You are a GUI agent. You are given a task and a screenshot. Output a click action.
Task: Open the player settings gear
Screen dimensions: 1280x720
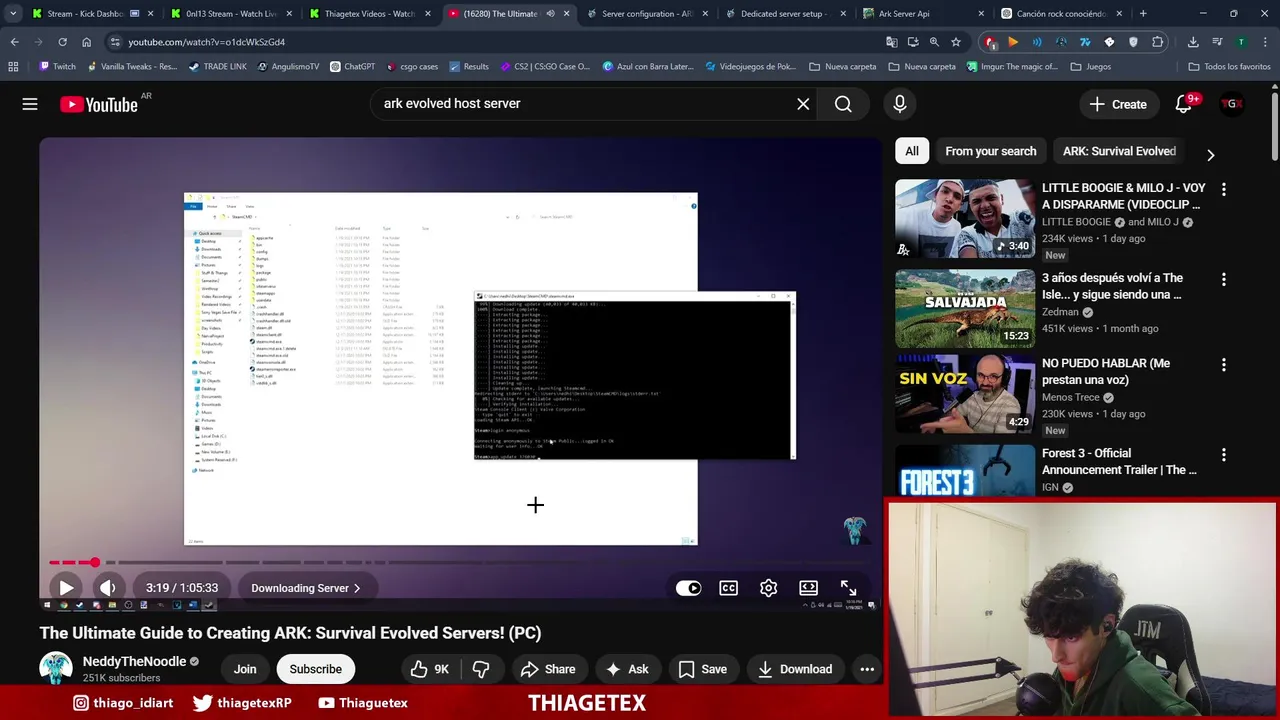click(x=768, y=588)
